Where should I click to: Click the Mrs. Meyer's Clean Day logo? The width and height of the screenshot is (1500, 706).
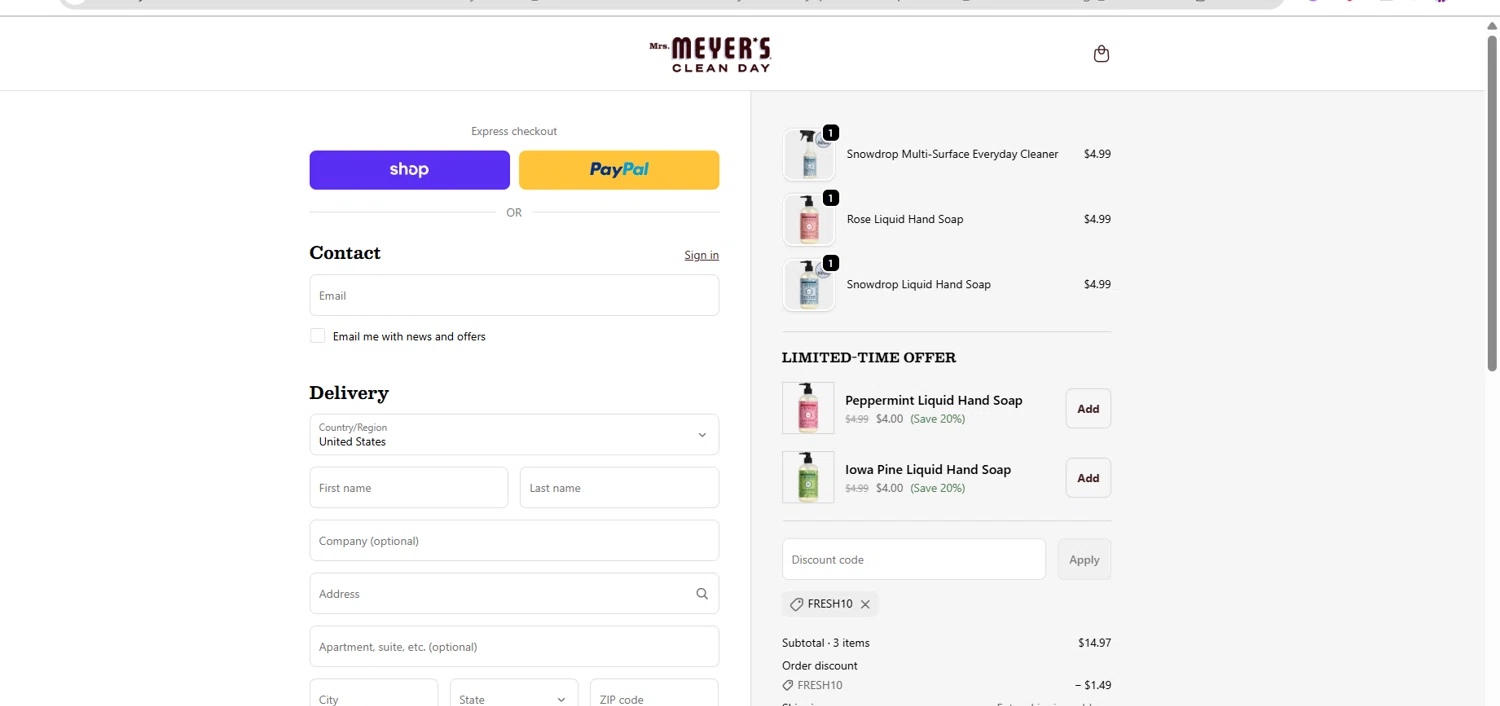click(x=710, y=54)
